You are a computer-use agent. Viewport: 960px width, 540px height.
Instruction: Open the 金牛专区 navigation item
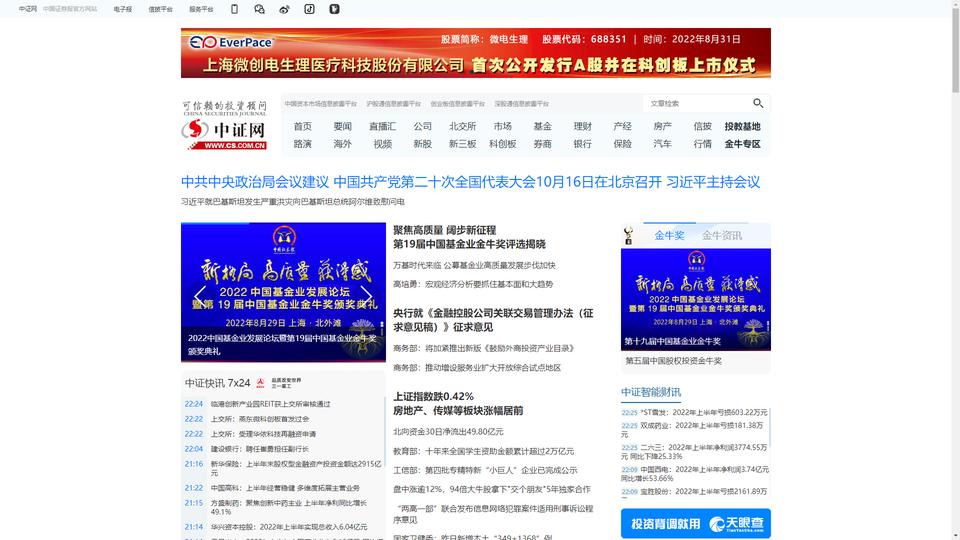tap(743, 144)
